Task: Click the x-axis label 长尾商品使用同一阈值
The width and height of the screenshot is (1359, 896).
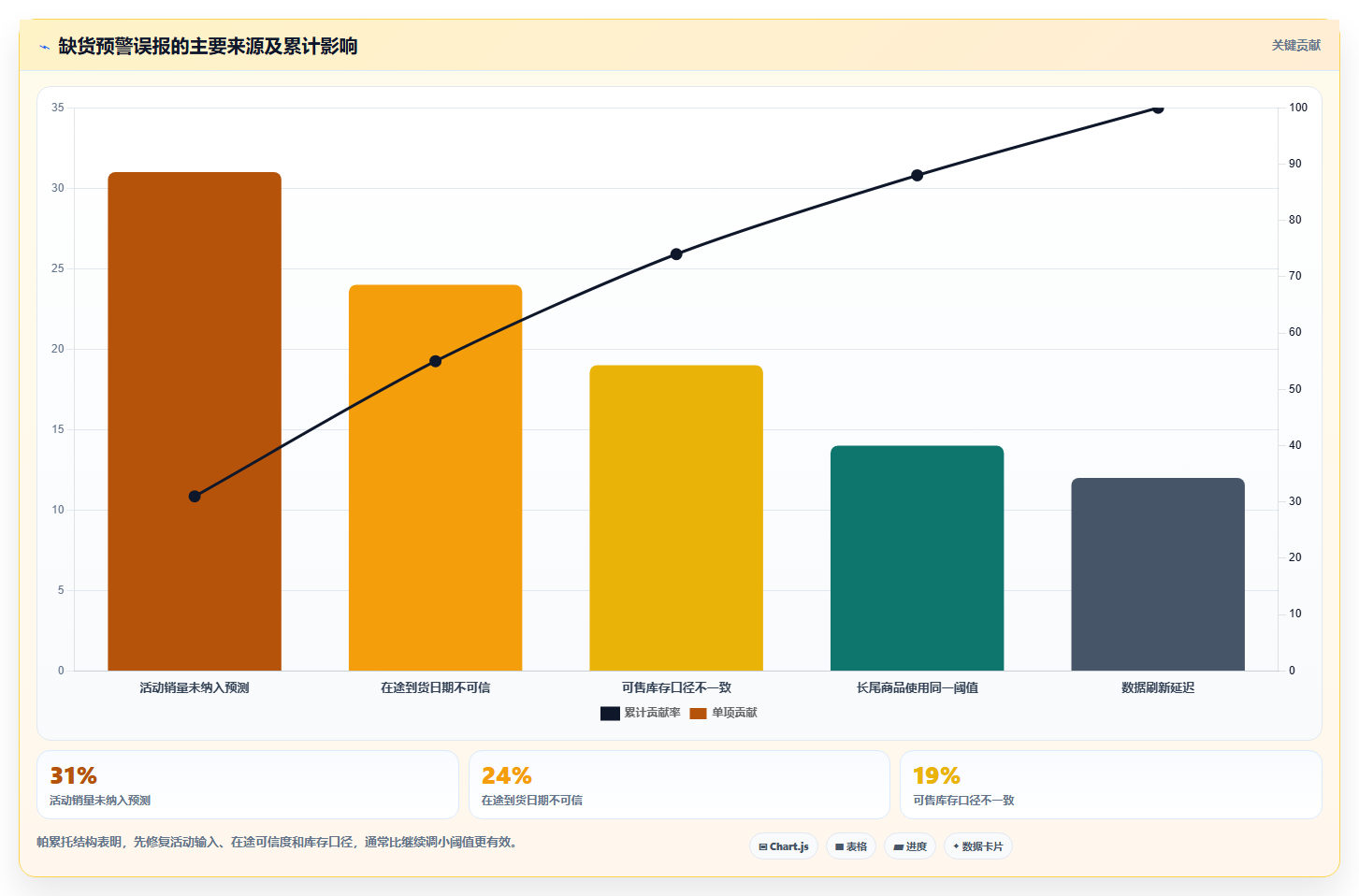Action: point(917,687)
